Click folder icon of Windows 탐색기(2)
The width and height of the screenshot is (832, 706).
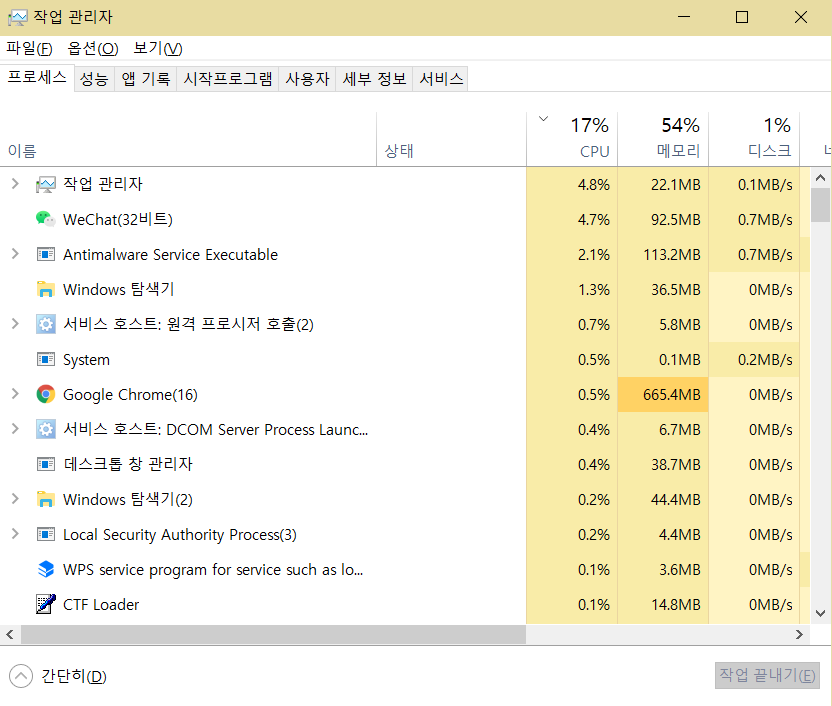pos(46,499)
